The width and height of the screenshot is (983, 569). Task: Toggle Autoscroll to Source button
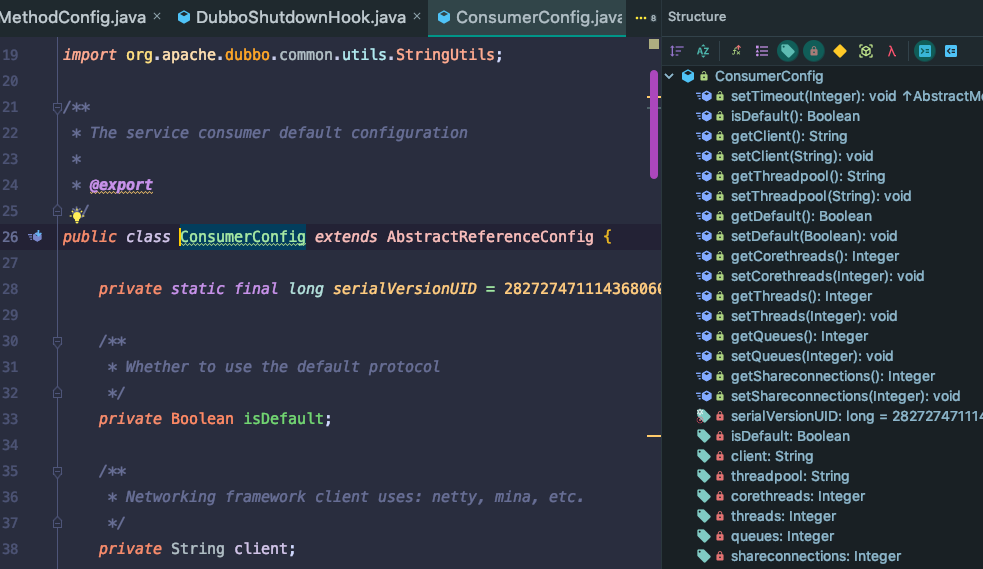925,51
